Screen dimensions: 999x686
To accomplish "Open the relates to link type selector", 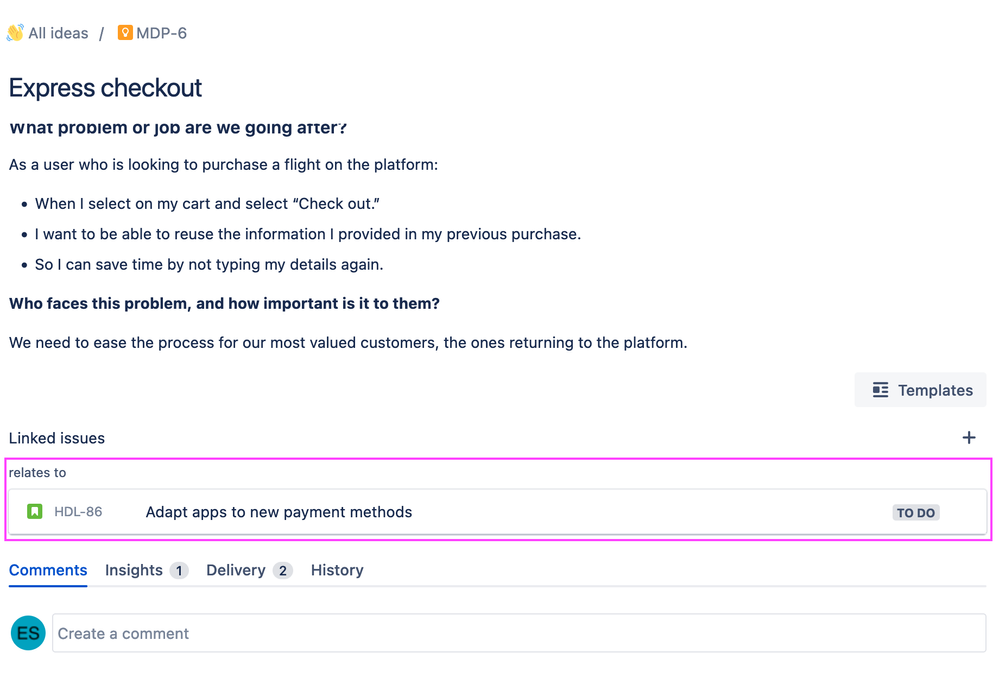I will pyautogui.click(x=38, y=472).
